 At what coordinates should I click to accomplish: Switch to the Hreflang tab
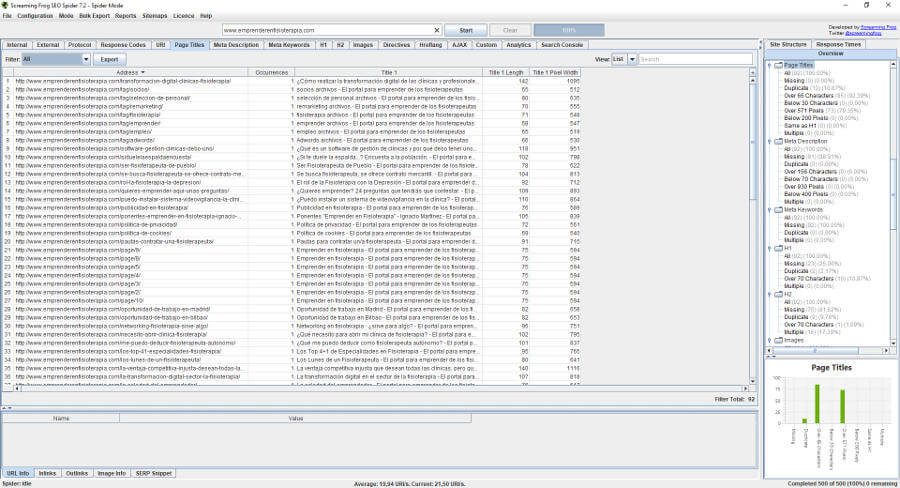[430, 45]
